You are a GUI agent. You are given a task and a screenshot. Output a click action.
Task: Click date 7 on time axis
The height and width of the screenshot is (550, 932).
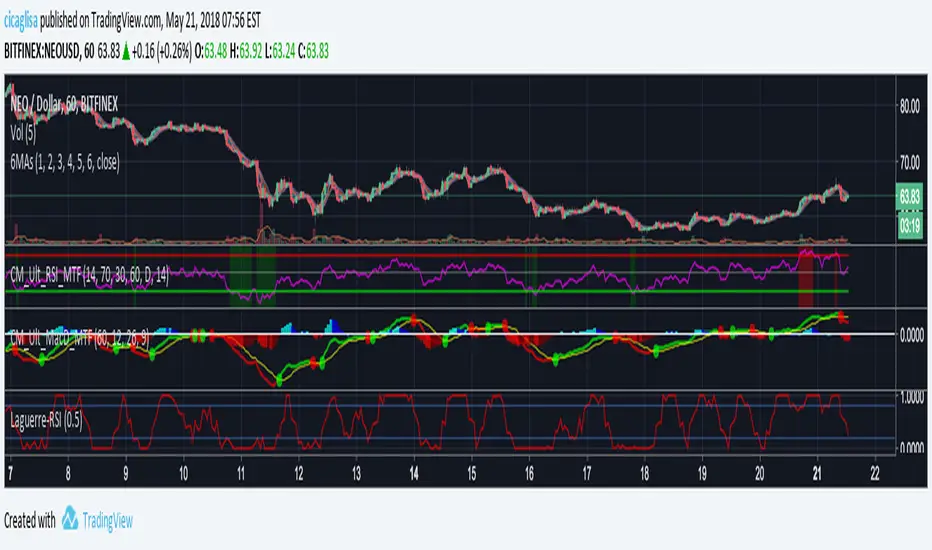(10, 474)
